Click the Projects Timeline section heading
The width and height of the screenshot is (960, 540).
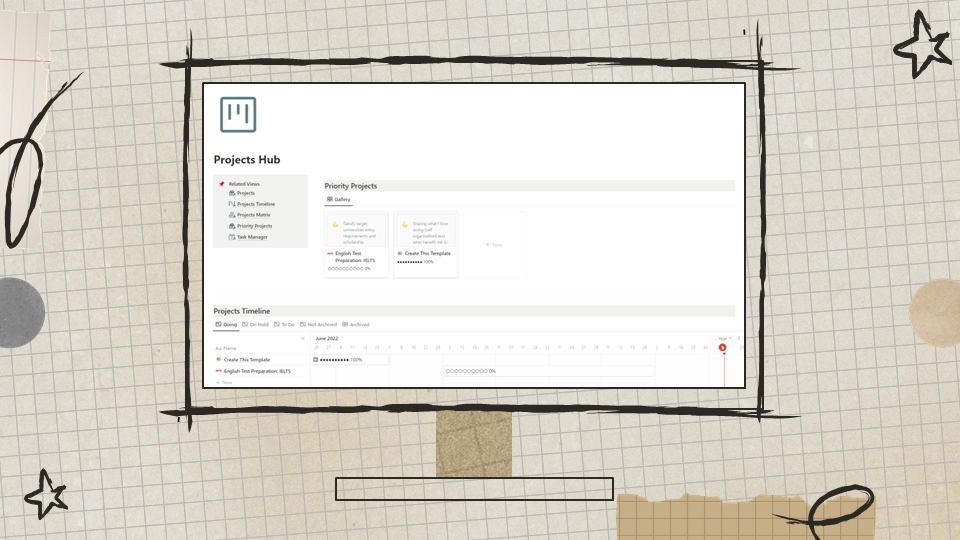[x=242, y=311]
